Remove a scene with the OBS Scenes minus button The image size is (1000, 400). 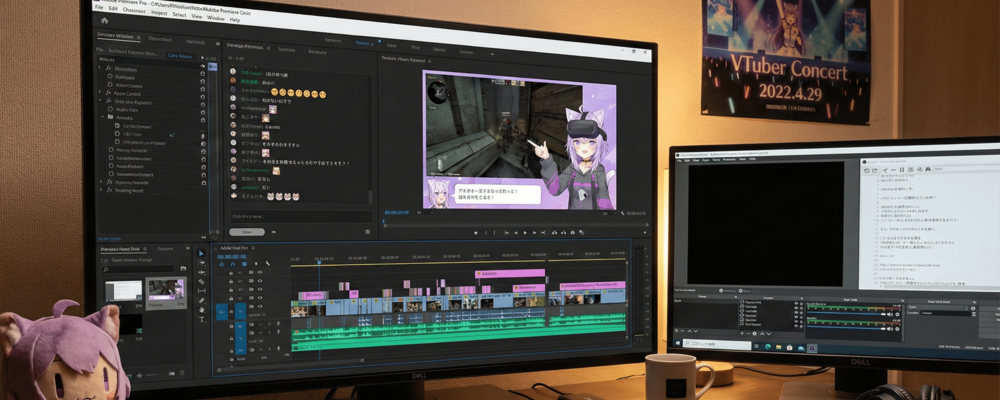coord(682,331)
